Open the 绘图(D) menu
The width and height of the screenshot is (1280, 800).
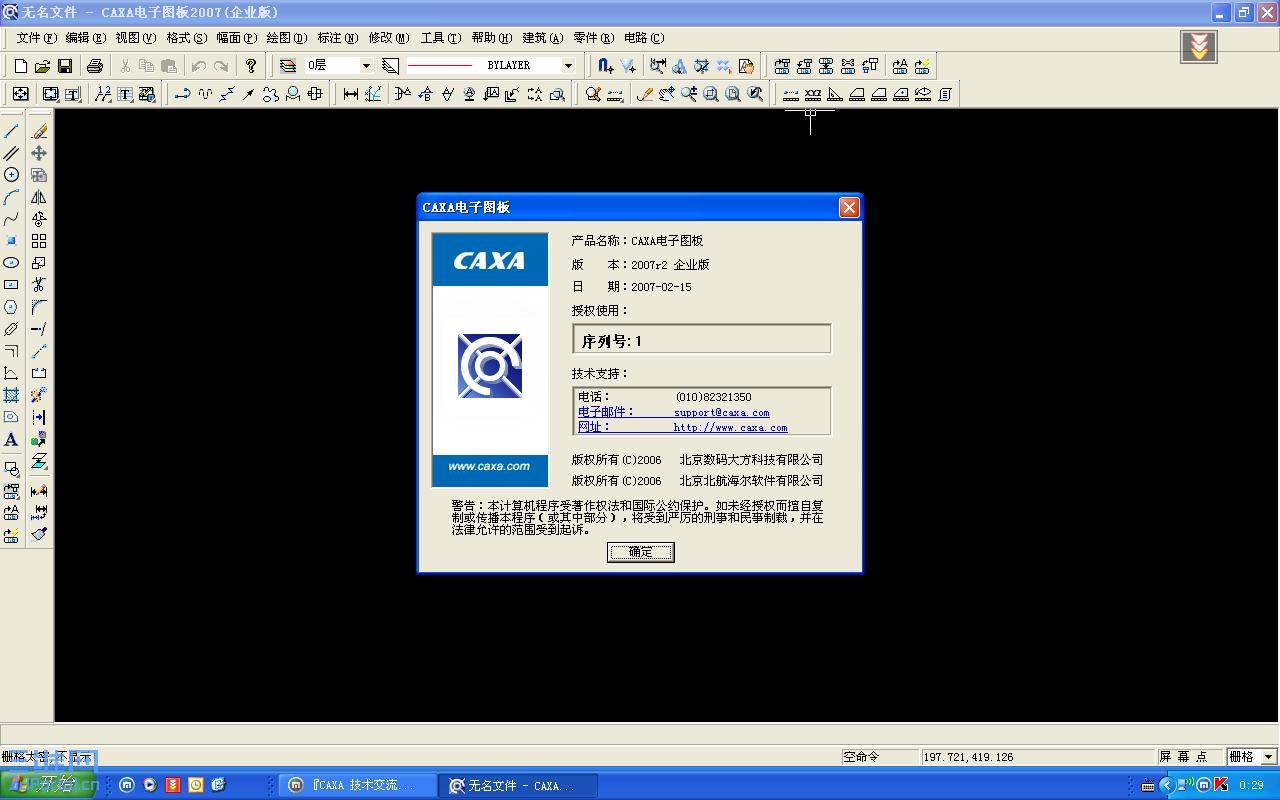pyautogui.click(x=286, y=38)
